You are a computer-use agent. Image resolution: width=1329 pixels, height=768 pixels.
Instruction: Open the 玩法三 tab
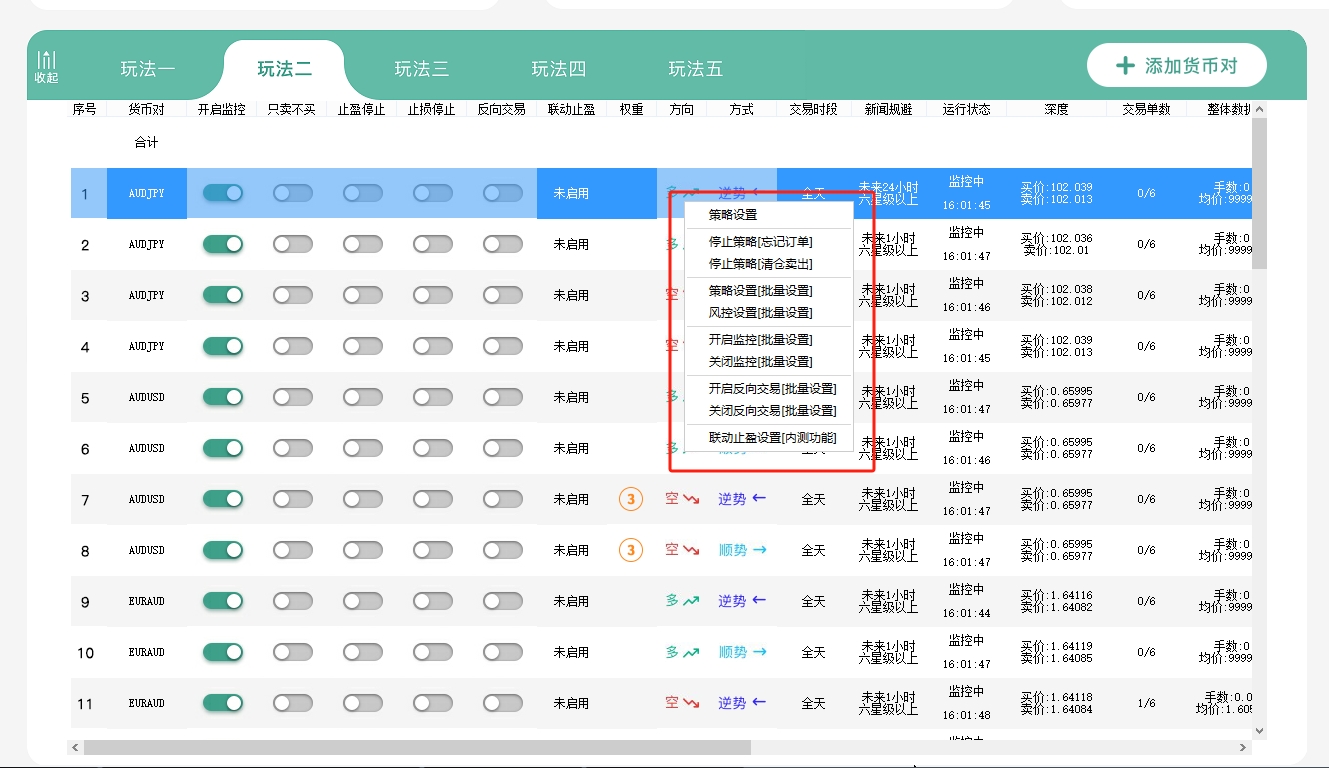(x=422, y=69)
